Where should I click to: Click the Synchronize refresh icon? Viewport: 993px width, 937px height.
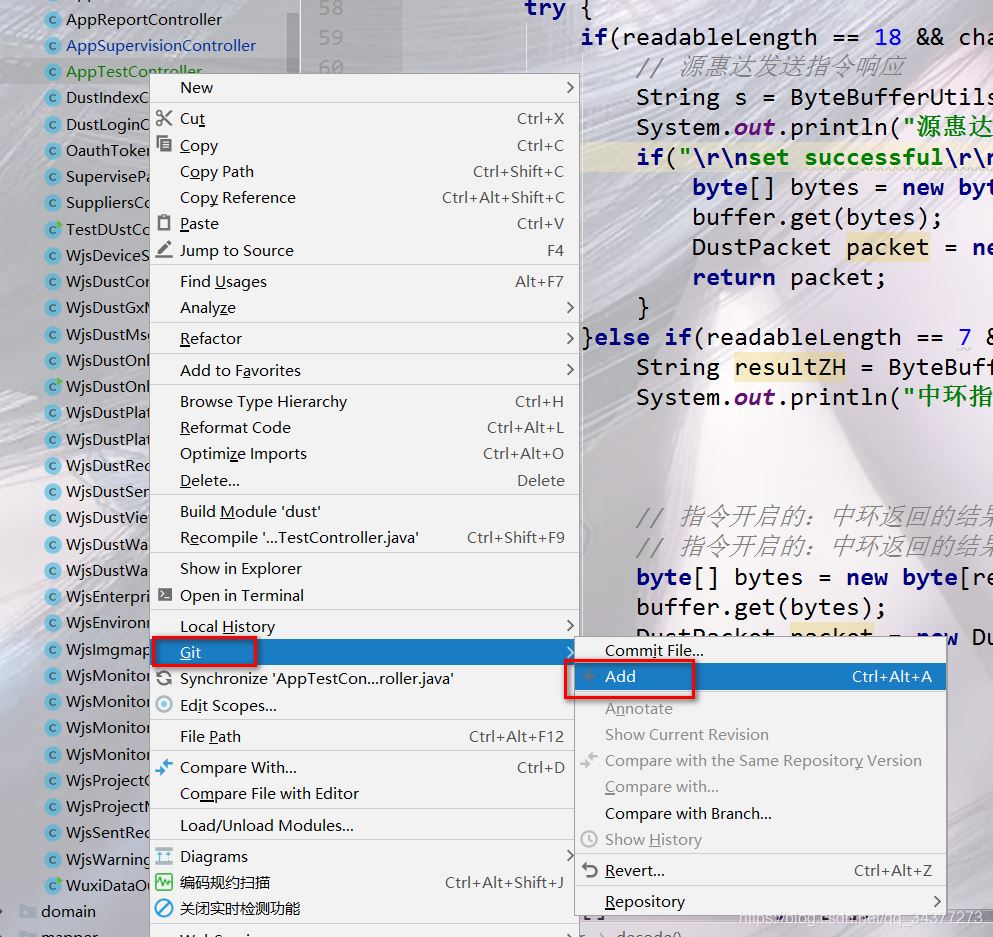coord(164,679)
